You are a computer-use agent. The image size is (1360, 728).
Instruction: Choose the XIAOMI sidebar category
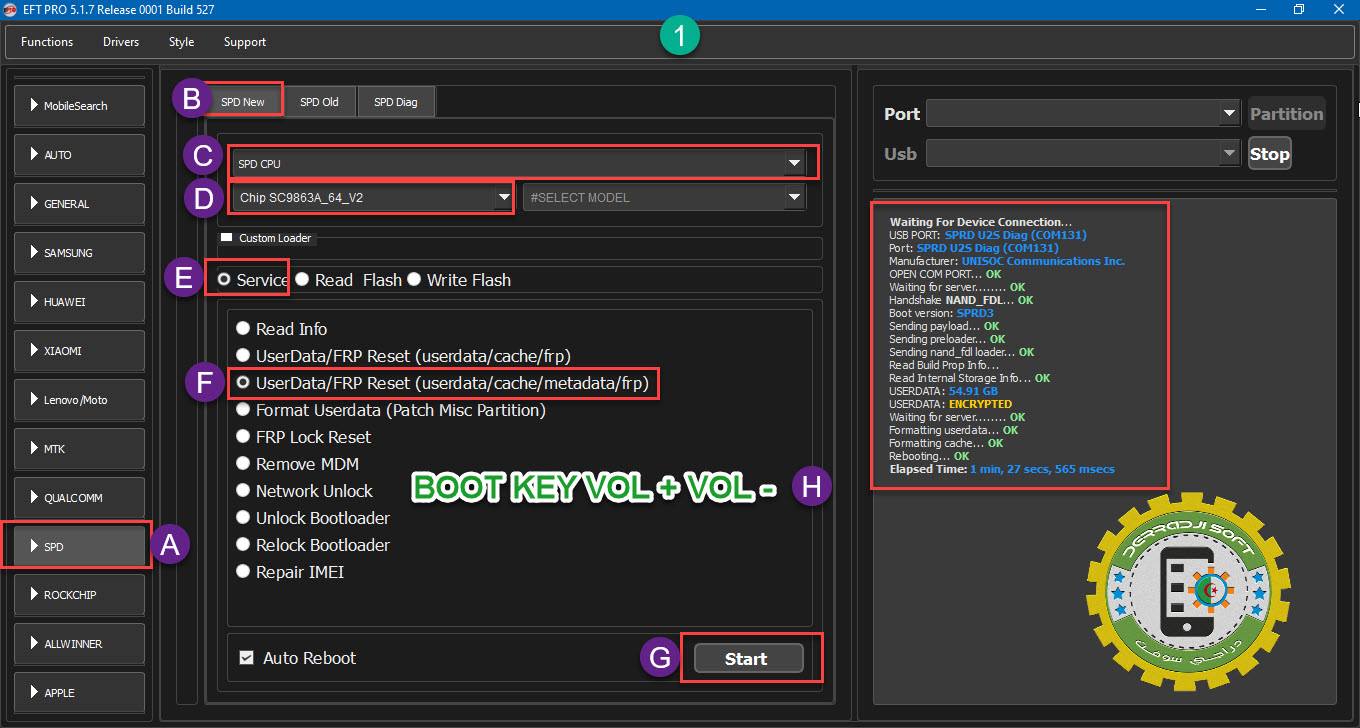click(x=79, y=351)
